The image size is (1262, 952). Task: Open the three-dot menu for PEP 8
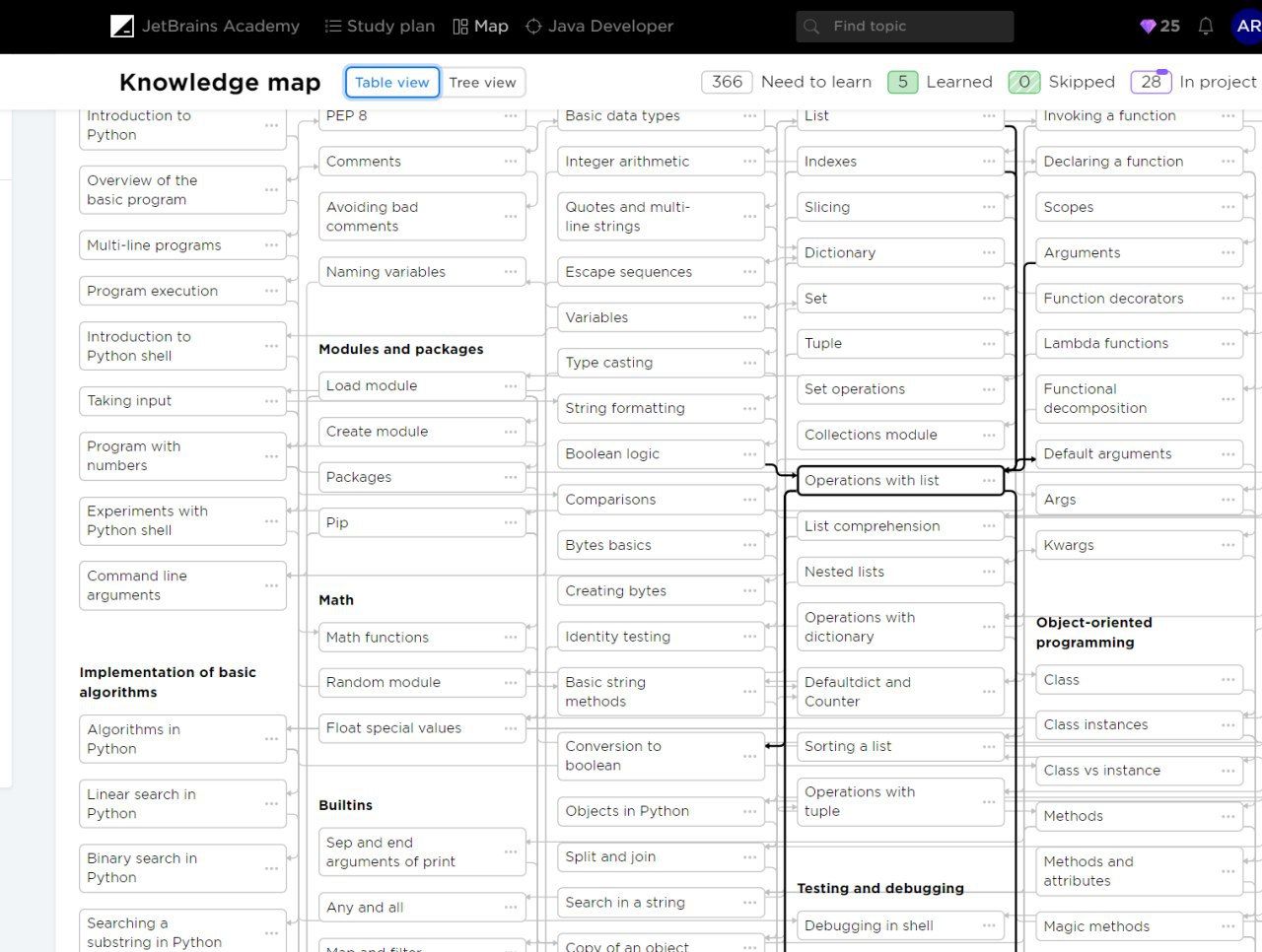tap(511, 116)
